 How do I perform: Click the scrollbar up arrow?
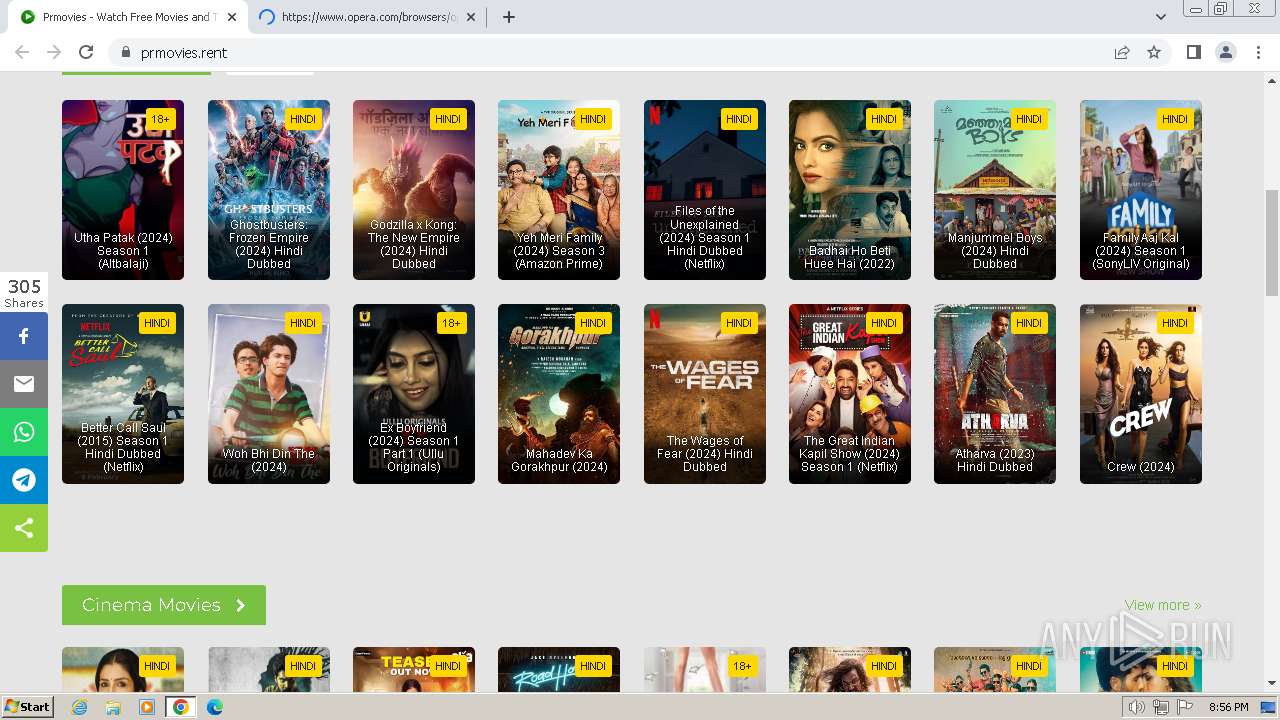pos(1272,80)
